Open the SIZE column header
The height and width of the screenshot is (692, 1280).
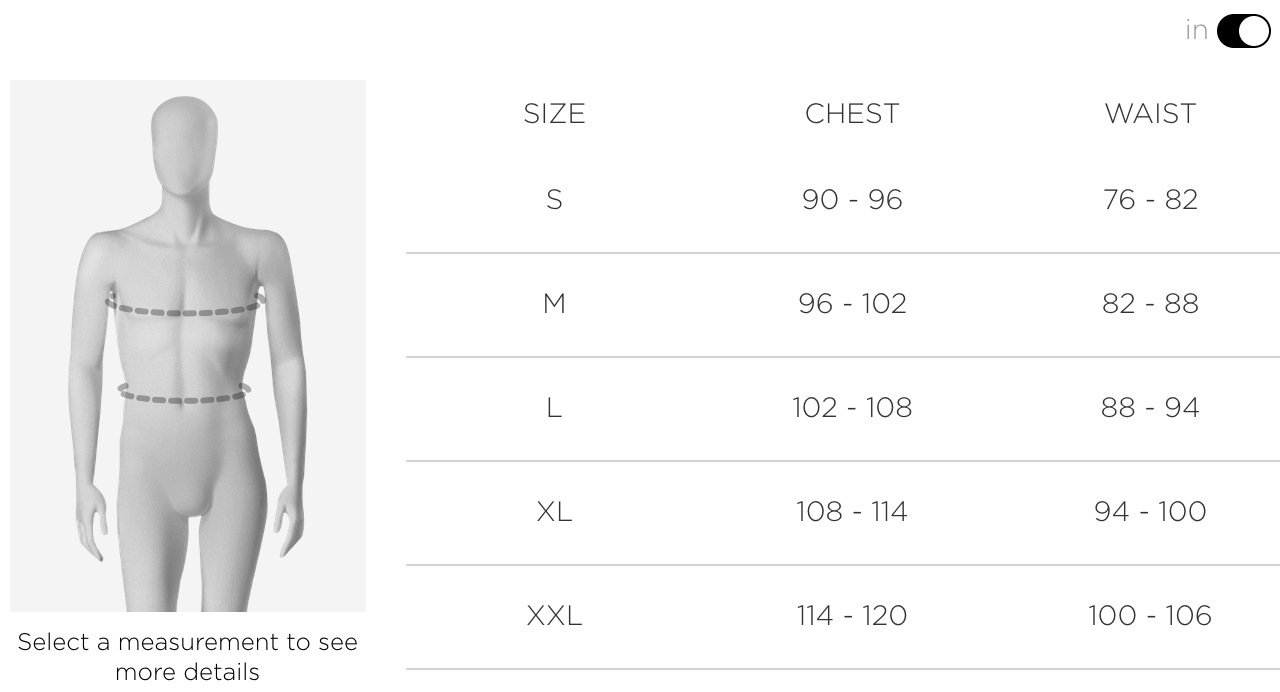click(554, 113)
